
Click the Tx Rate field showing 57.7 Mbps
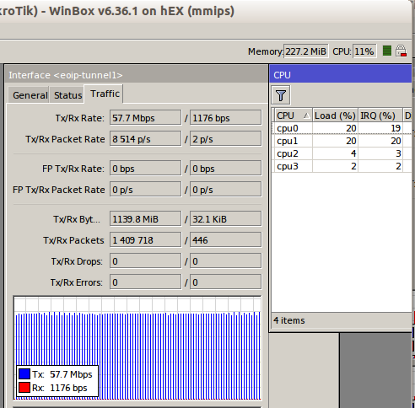pyautogui.click(x=145, y=118)
